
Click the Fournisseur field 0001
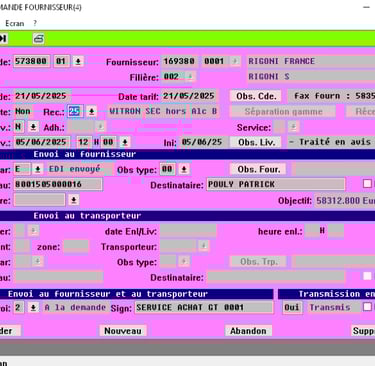click(x=215, y=61)
